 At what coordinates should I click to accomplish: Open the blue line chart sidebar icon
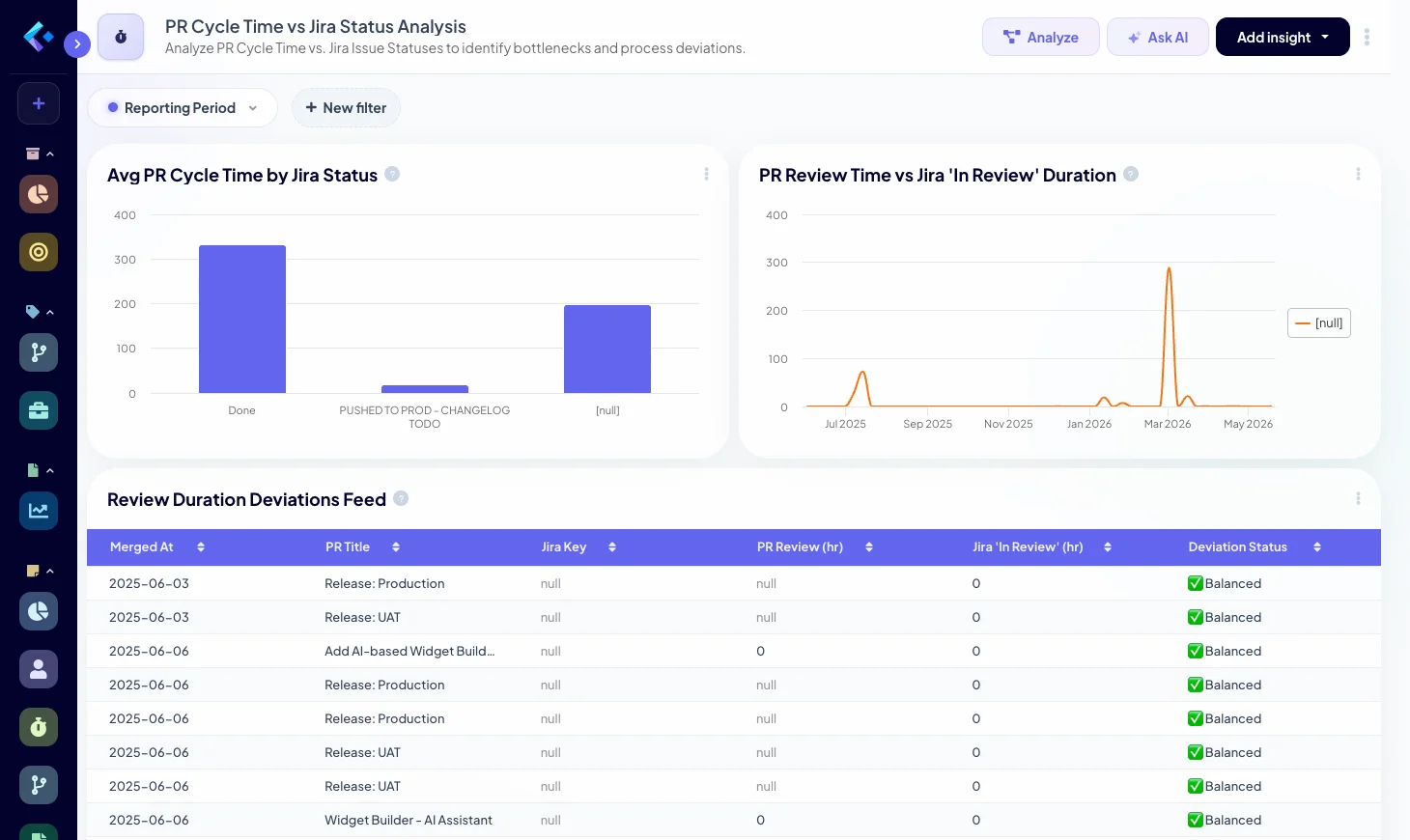pyautogui.click(x=39, y=511)
